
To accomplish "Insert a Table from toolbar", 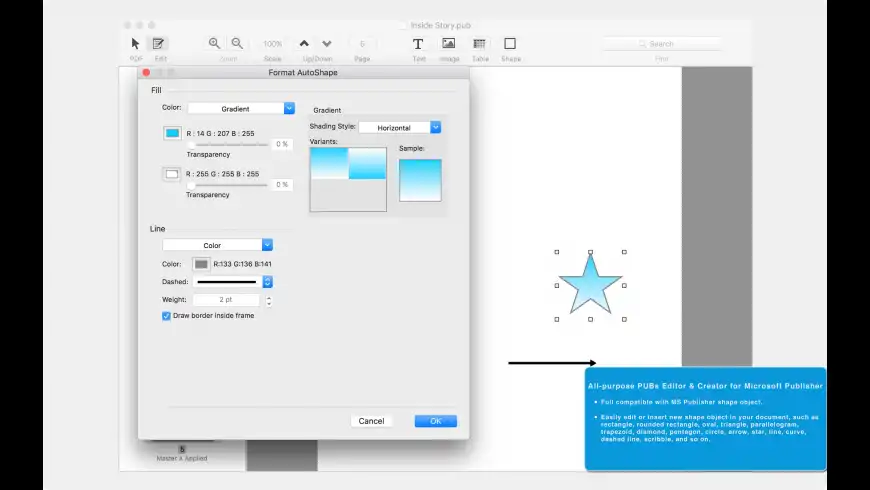I will [x=479, y=43].
